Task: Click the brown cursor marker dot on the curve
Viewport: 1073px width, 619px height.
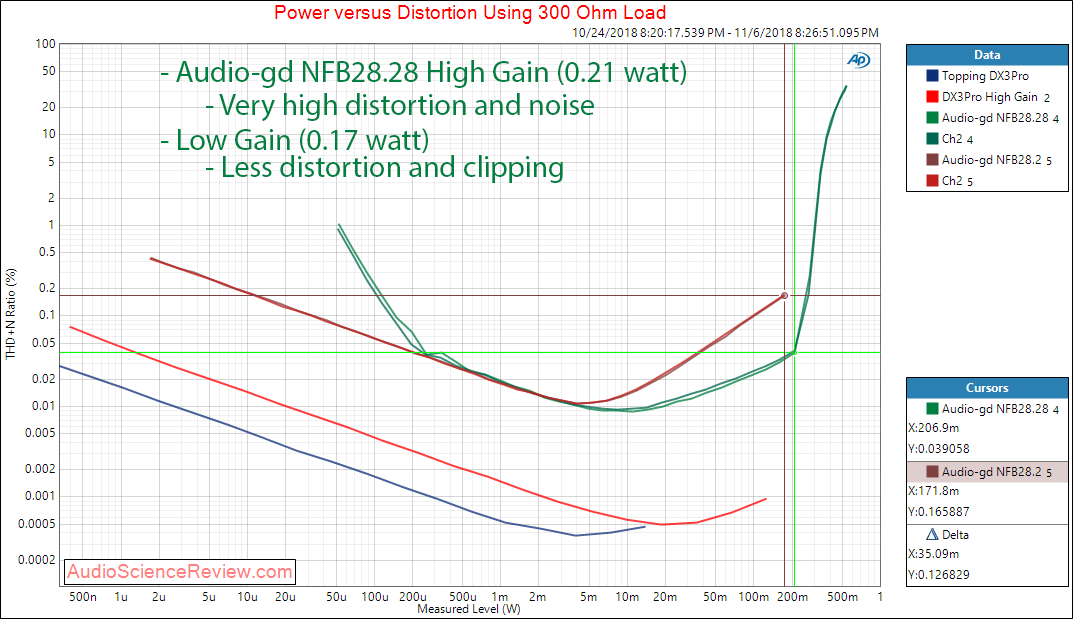Action: 784,295
